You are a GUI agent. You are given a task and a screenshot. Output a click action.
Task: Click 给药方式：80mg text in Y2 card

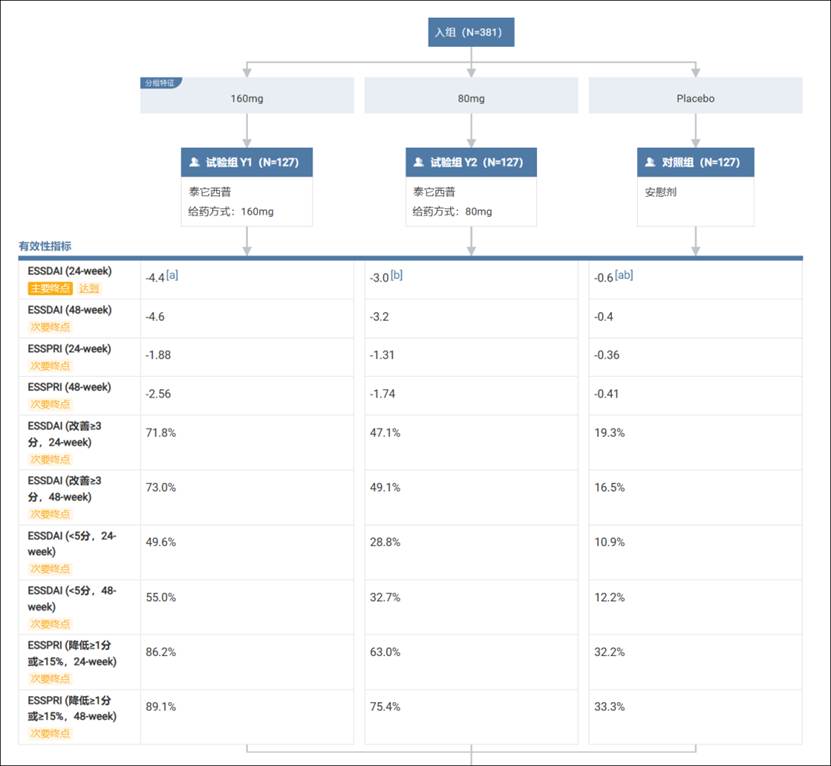[453, 212]
